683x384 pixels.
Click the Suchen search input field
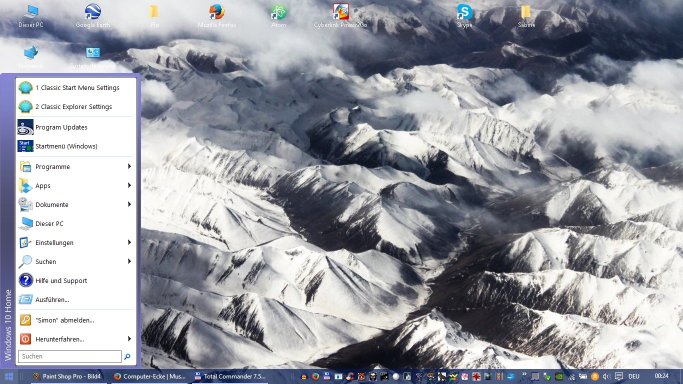[x=70, y=356]
